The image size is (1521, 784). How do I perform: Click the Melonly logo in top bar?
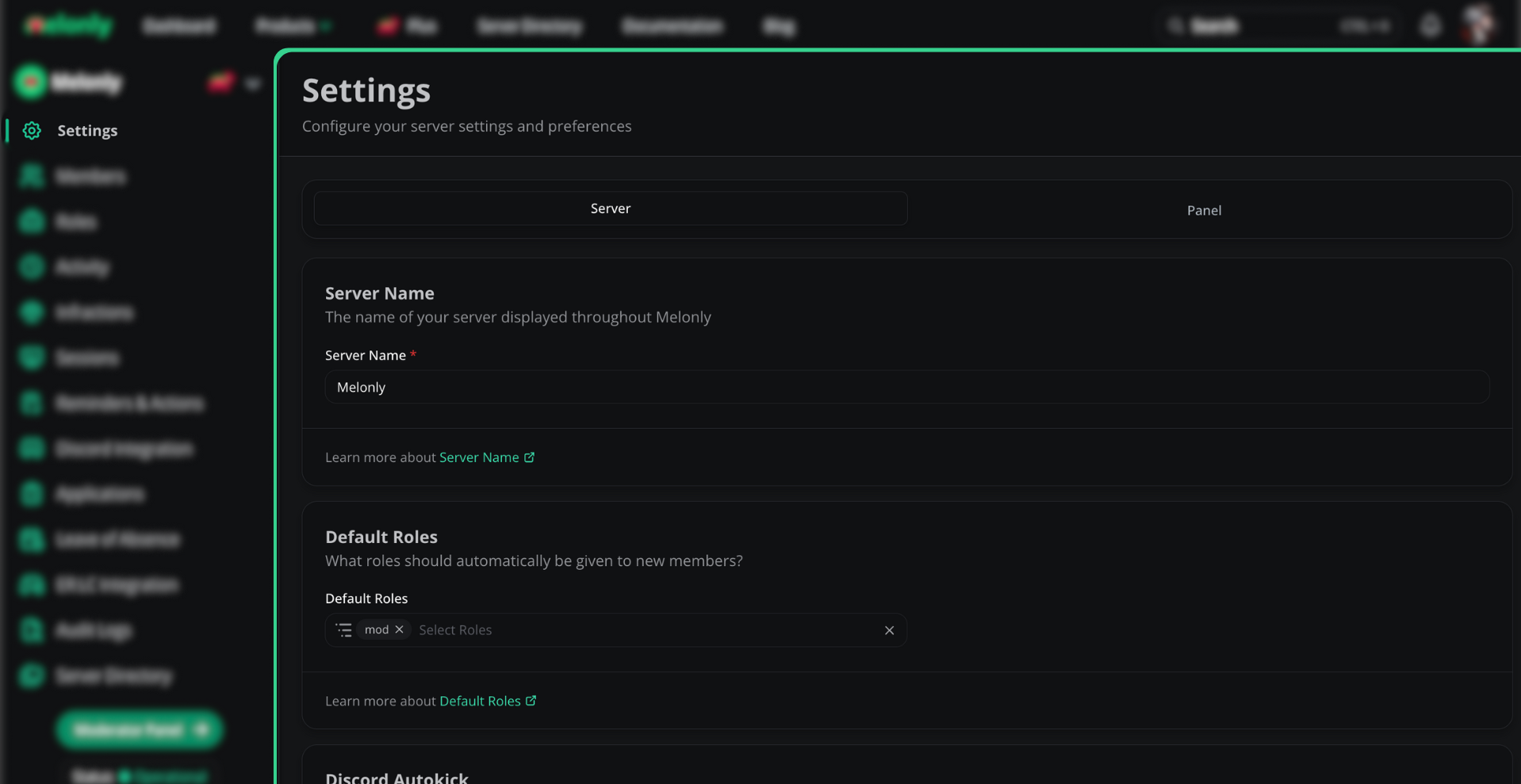68,25
